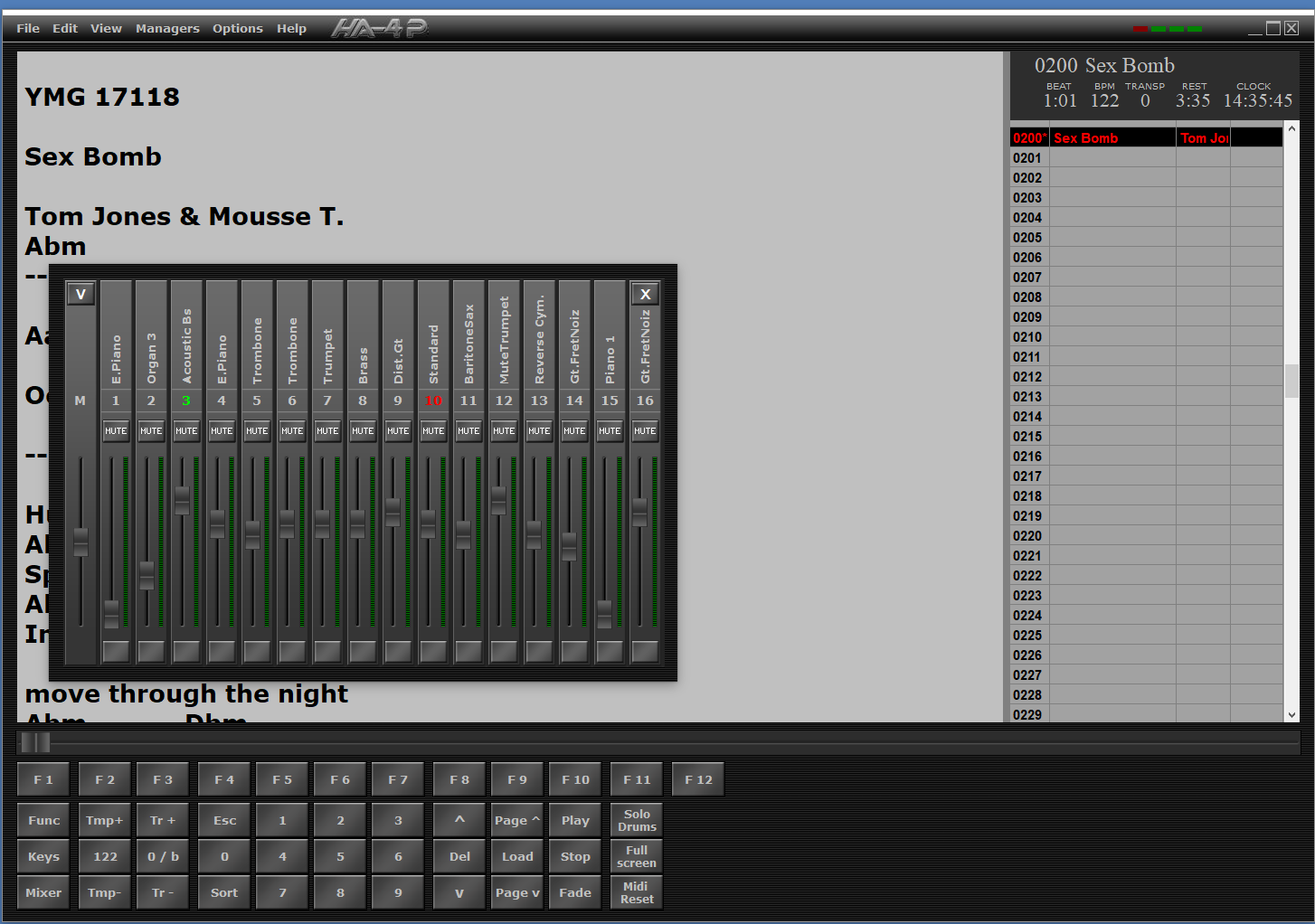Mute channel 2 Organ 3
The width and height of the screenshot is (1315, 924).
click(x=151, y=430)
